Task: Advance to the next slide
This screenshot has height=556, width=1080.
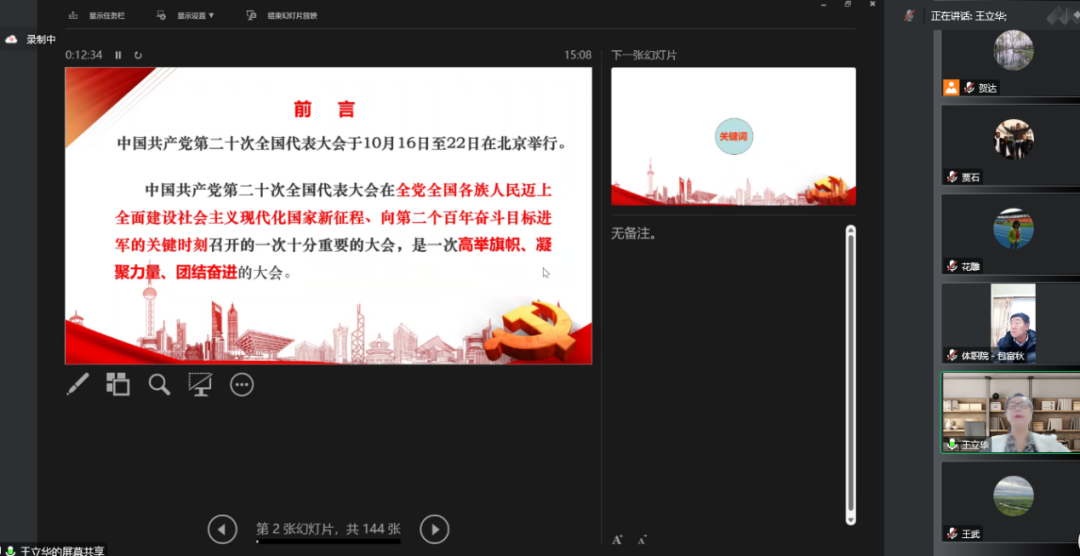Action: [434, 529]
